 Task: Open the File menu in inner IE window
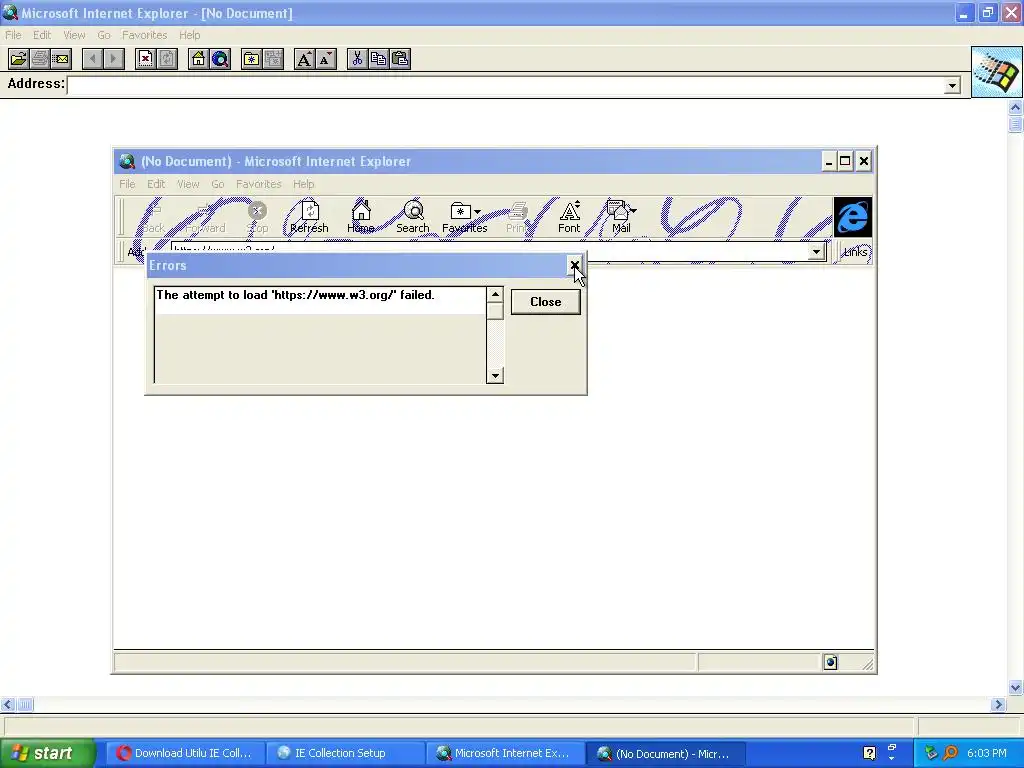click(127, 184)
